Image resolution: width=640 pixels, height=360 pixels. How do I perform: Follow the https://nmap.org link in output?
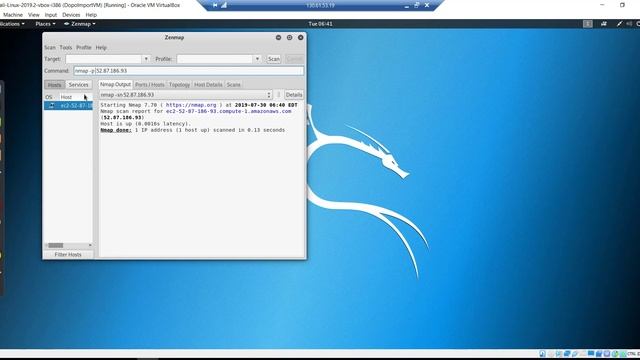point(191,105)
